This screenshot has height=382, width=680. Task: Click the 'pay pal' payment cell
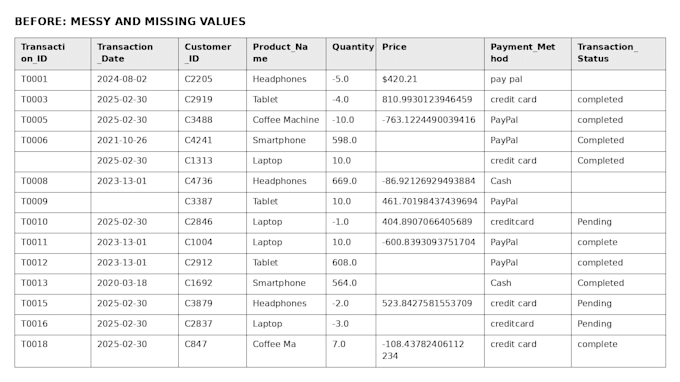click(528, 80)
